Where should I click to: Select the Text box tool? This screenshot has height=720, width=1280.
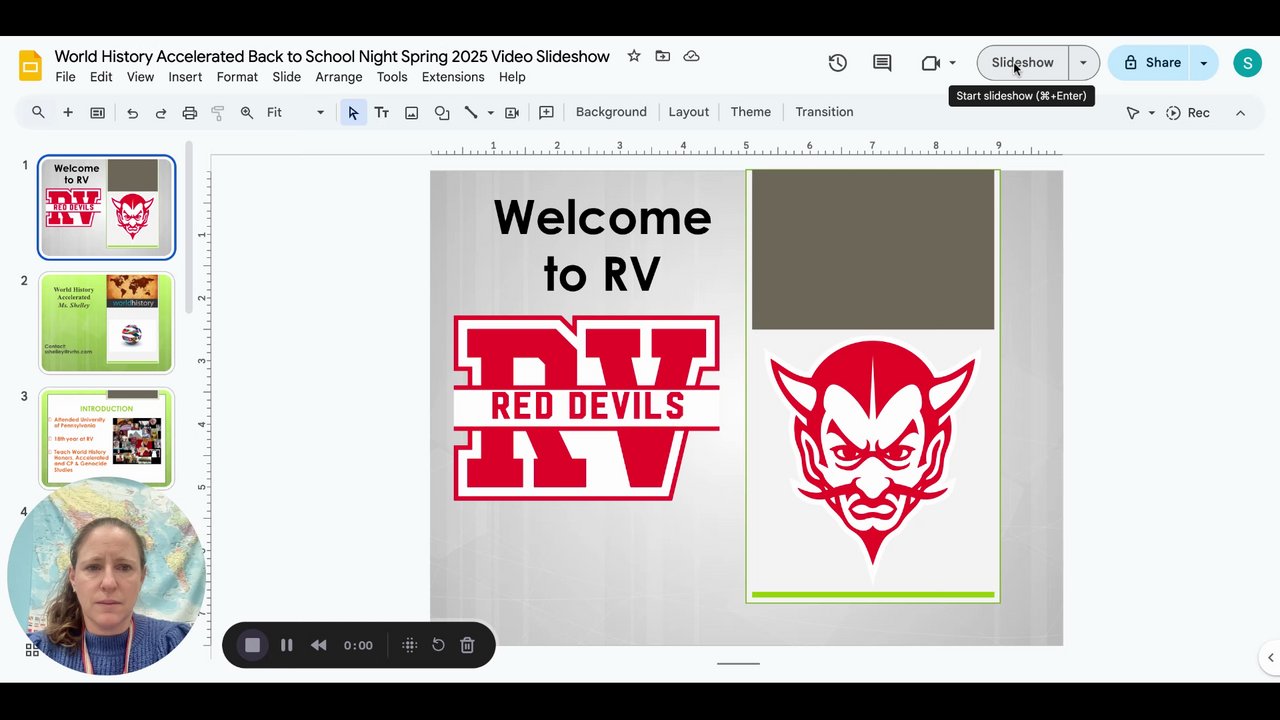coord(381,113)
